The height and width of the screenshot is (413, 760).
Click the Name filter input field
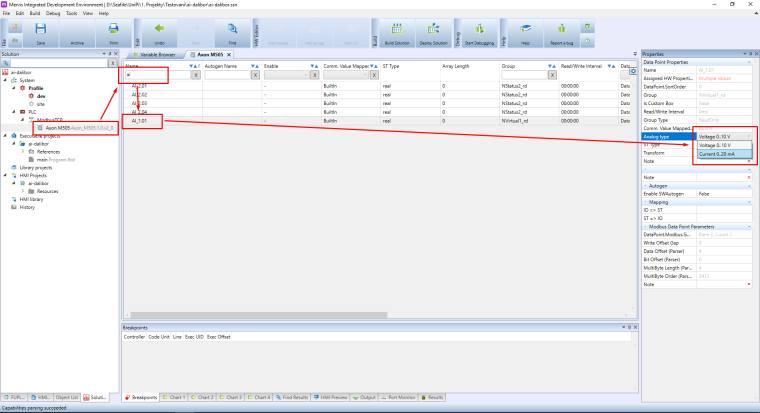[158, 75]
